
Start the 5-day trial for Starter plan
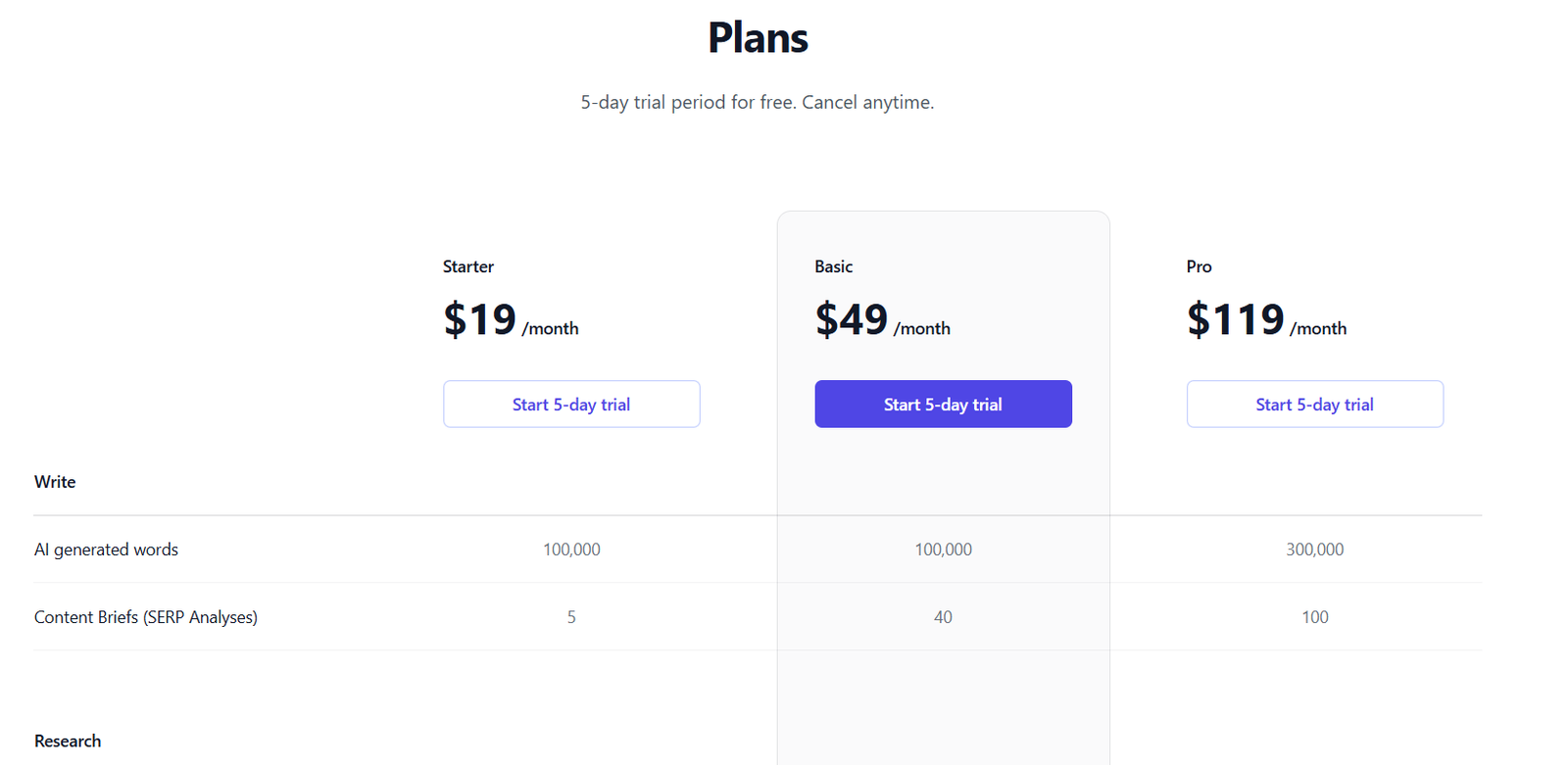point(571,405)
